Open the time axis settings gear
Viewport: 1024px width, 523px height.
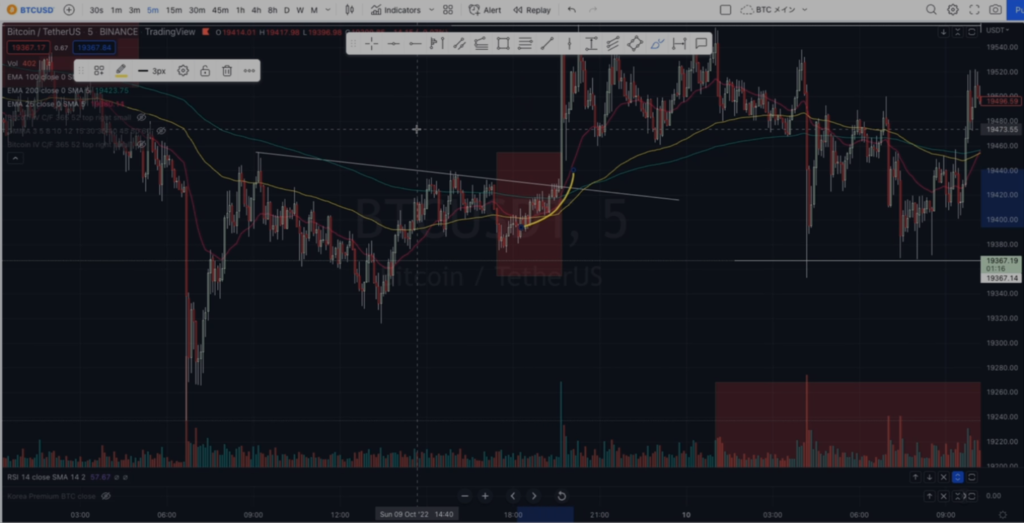pos(1003,515)
